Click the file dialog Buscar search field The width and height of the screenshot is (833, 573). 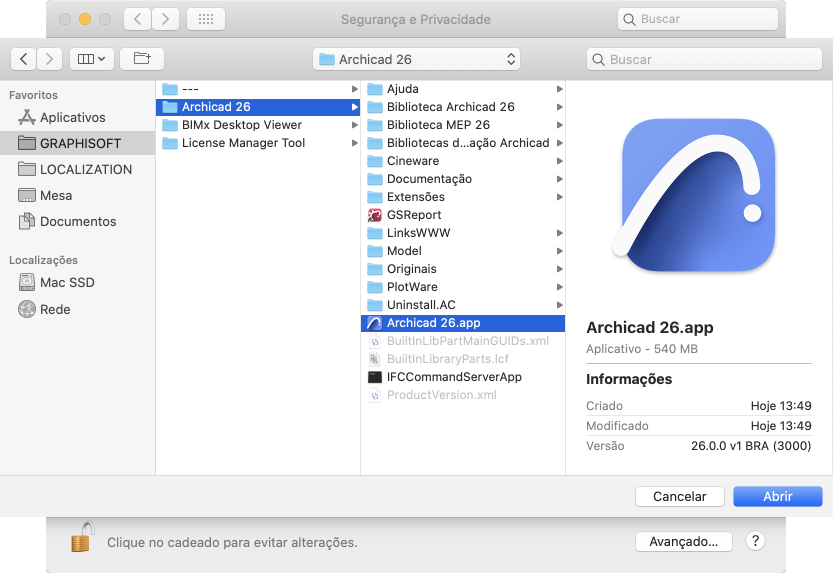pos(704,59)
